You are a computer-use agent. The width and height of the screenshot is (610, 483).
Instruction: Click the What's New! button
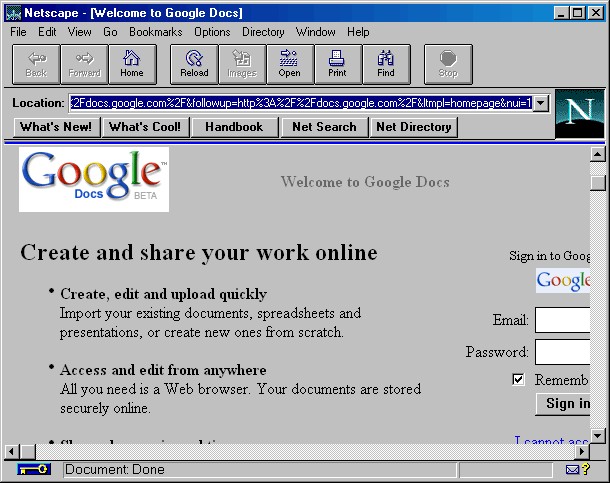click(57, 127)
